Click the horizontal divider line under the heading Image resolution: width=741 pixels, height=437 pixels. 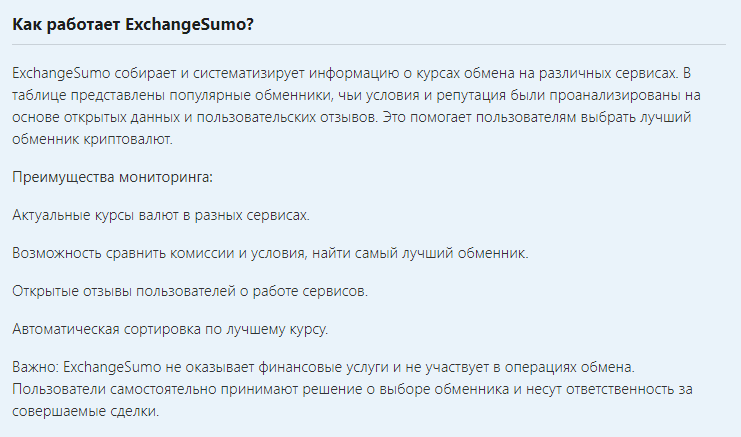(370, 44)
